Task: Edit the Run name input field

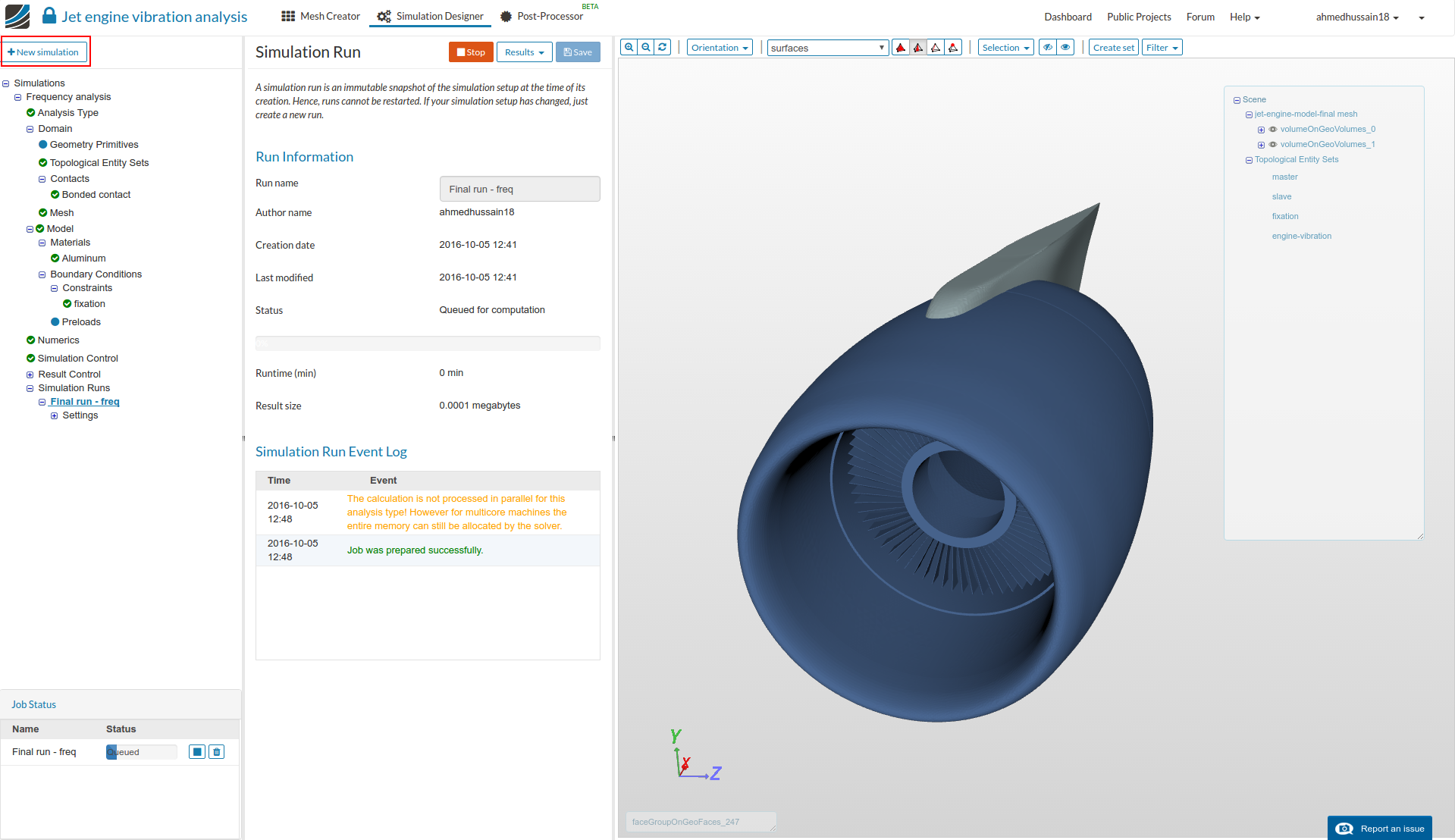Action: tap(519, 189)
